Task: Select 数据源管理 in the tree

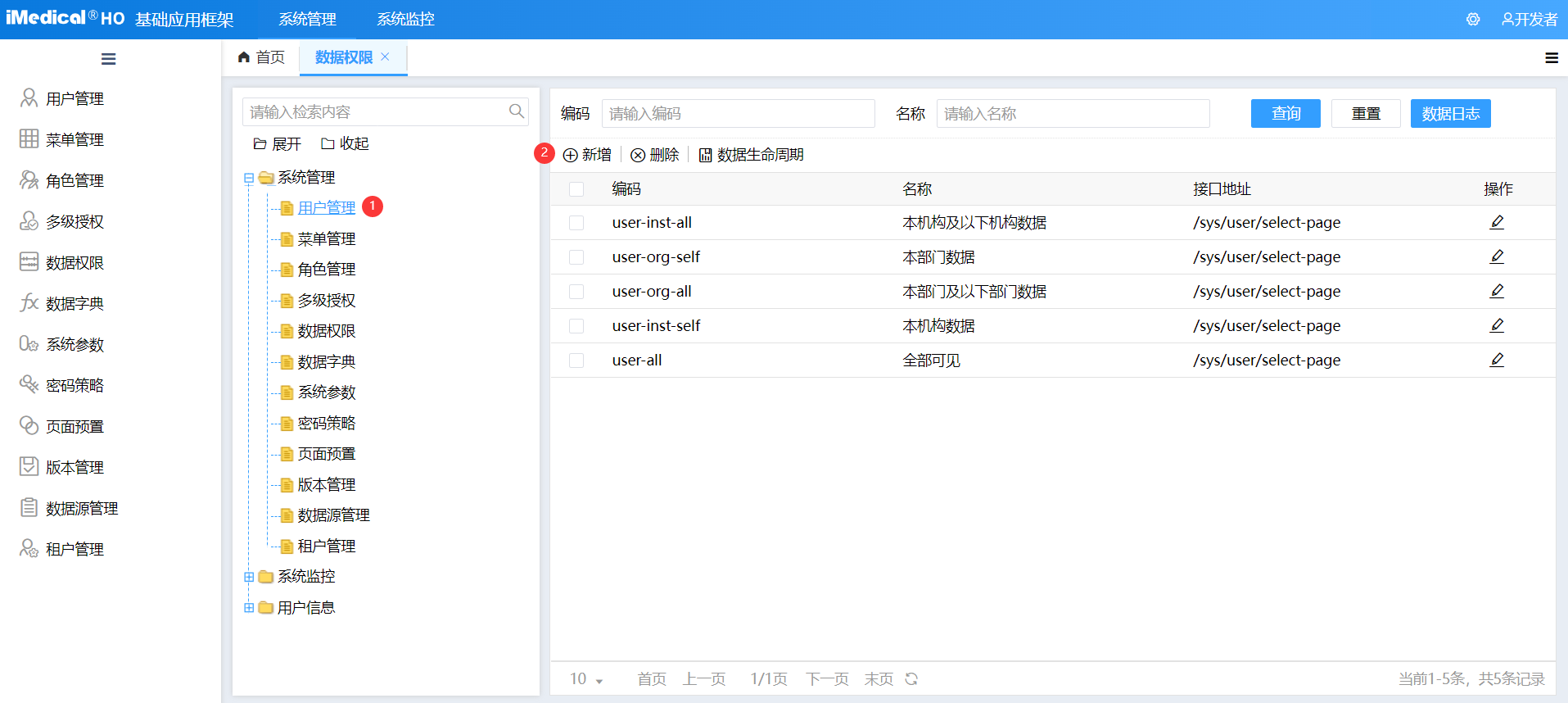Action: 334,515
